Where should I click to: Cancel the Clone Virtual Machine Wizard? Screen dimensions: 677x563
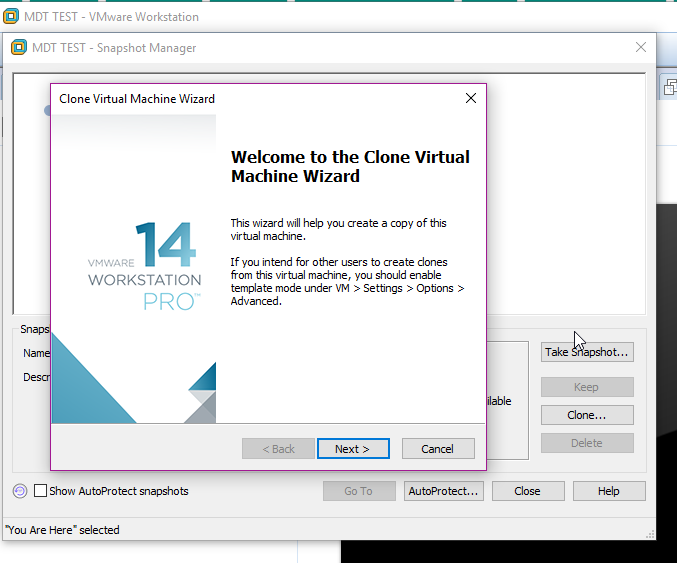pyautogui.click(x=438, y=449)
